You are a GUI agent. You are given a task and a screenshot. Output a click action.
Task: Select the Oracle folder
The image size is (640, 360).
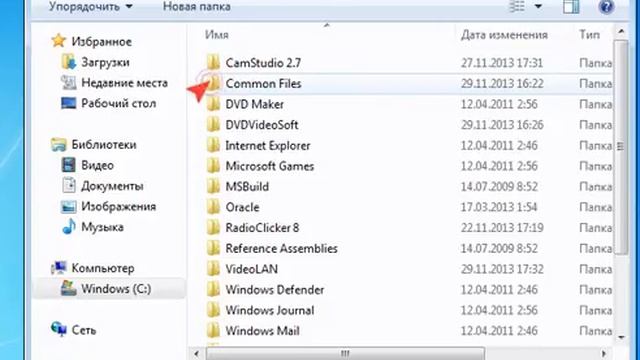click(x=242, y=207)
